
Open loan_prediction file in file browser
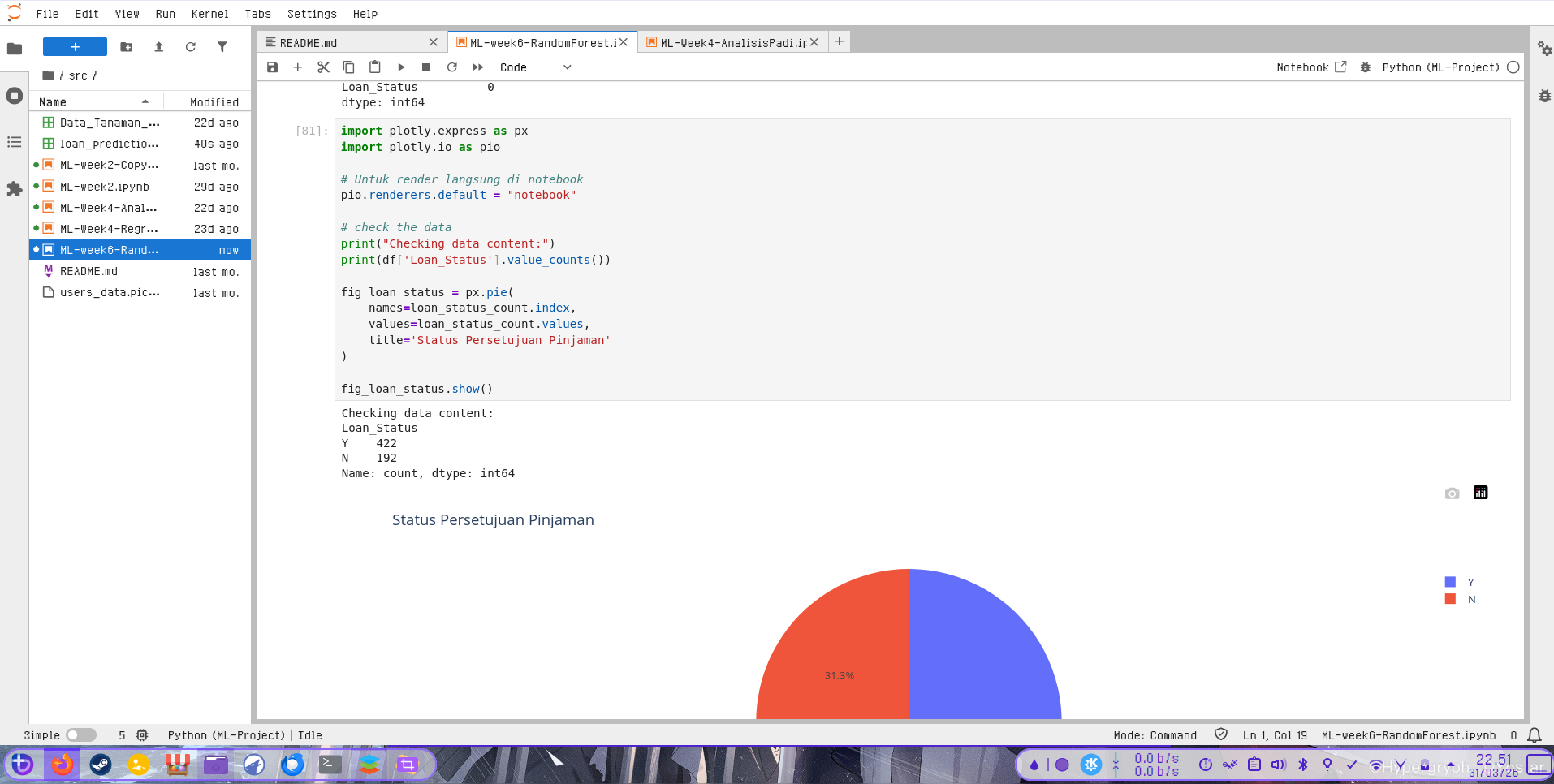pos(109,144)
